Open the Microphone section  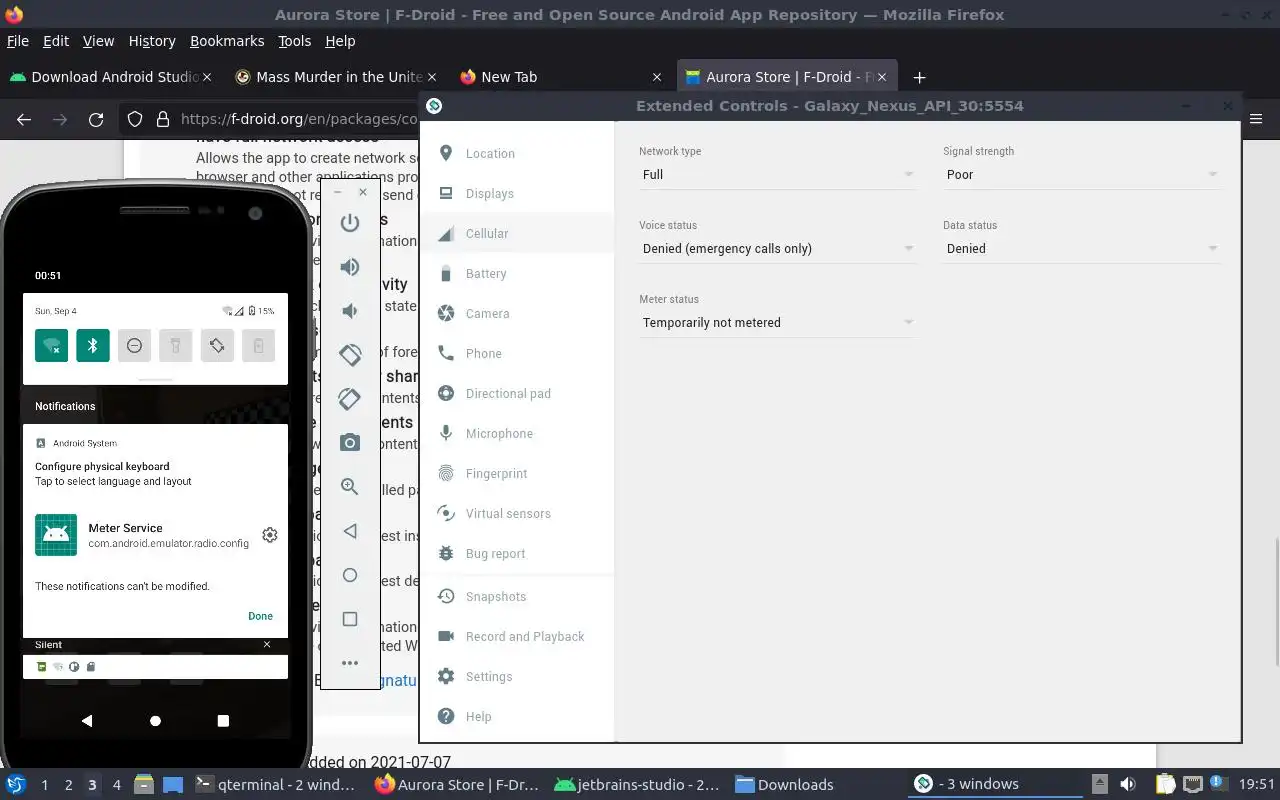coord(516,433)
